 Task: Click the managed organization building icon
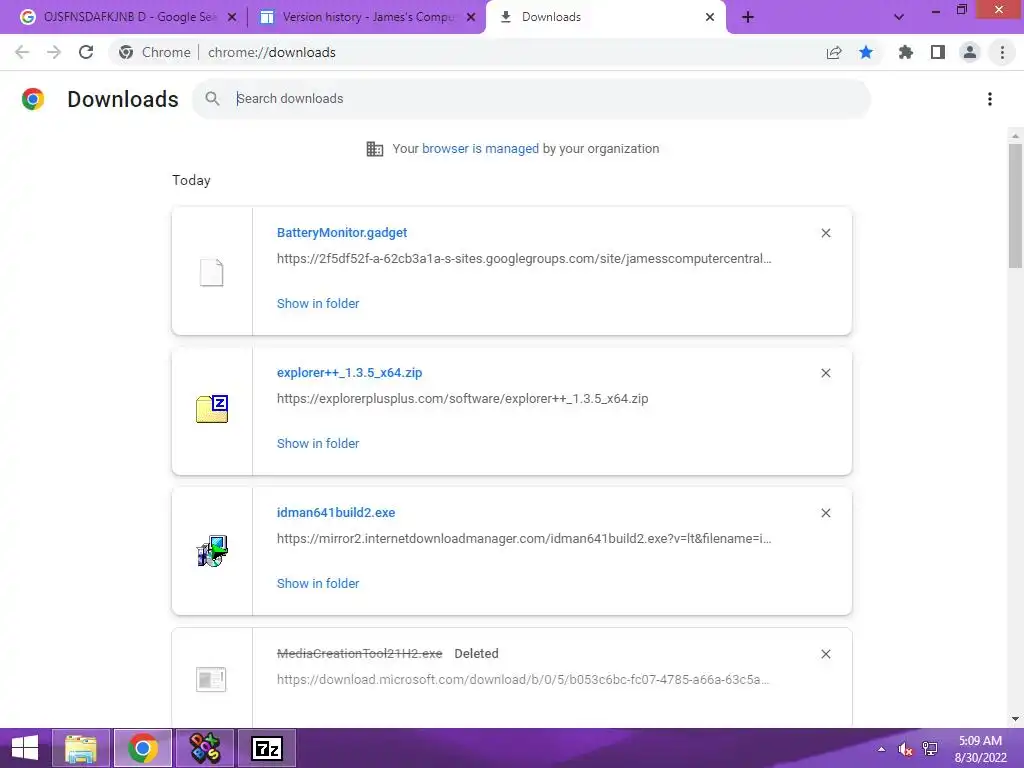coord(375,149)
